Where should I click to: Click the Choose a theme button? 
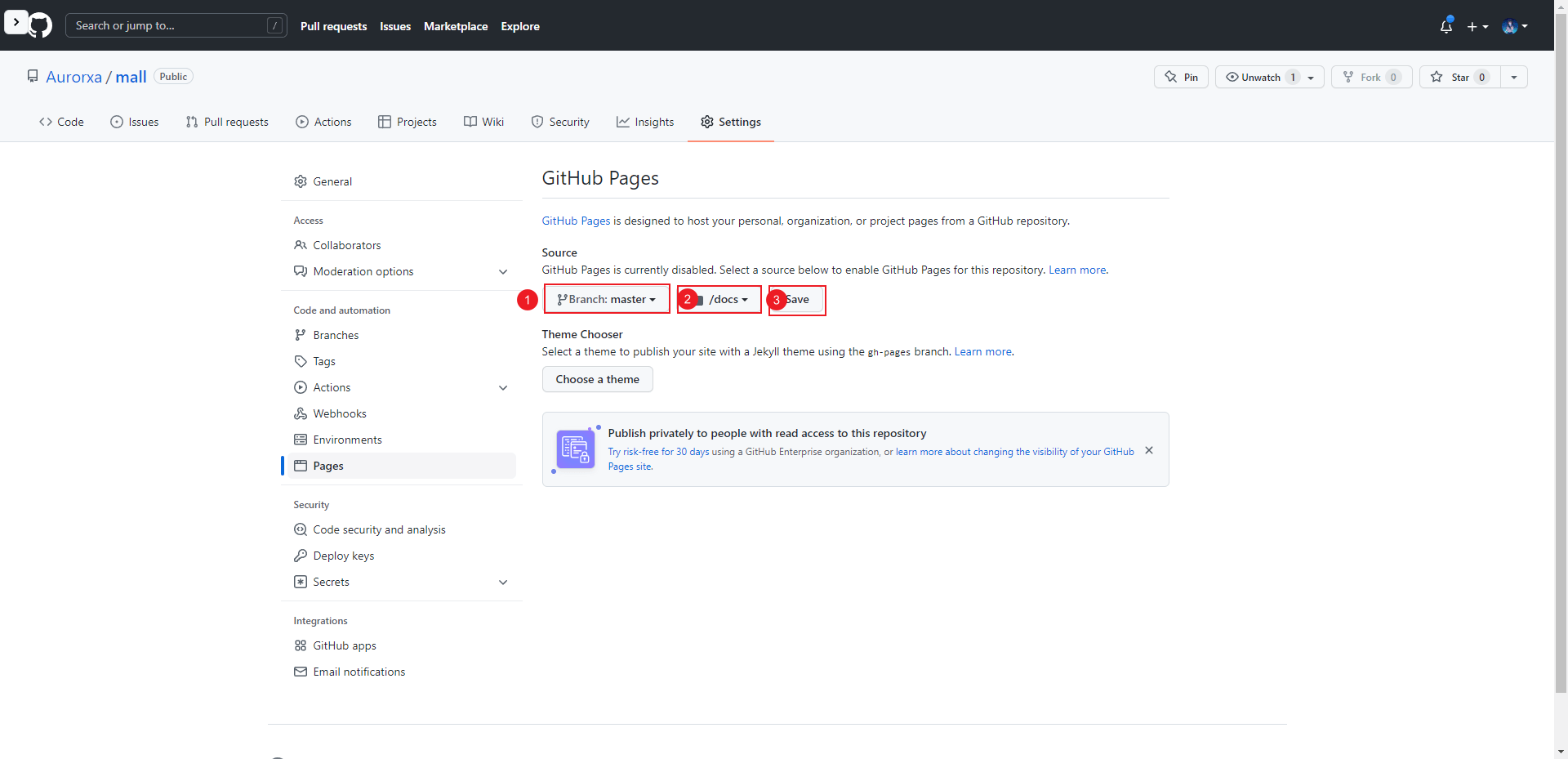(x=597, y=379)
